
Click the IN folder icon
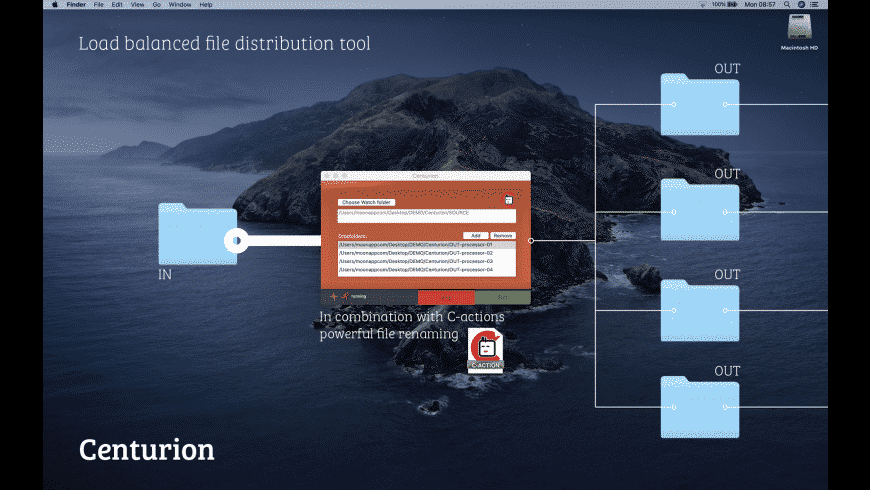[198, 234]
